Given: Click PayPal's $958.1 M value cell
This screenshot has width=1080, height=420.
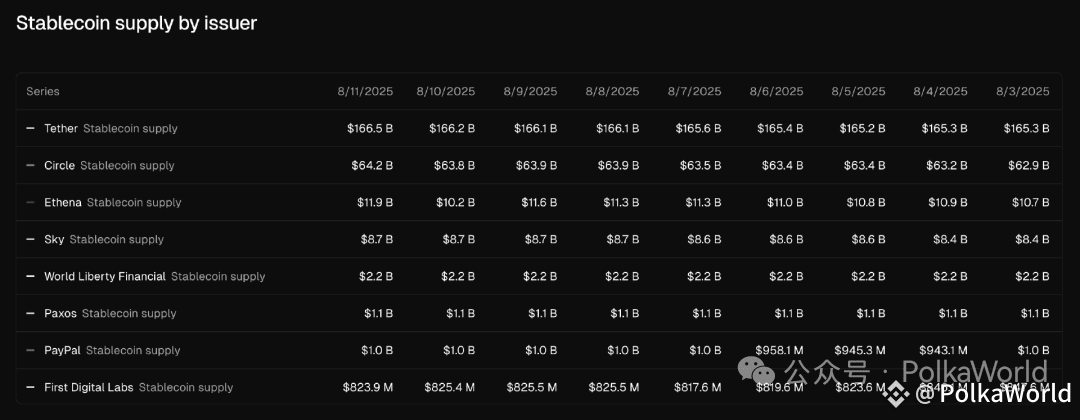Looking at the screenshot, I should tap(779, 350).
